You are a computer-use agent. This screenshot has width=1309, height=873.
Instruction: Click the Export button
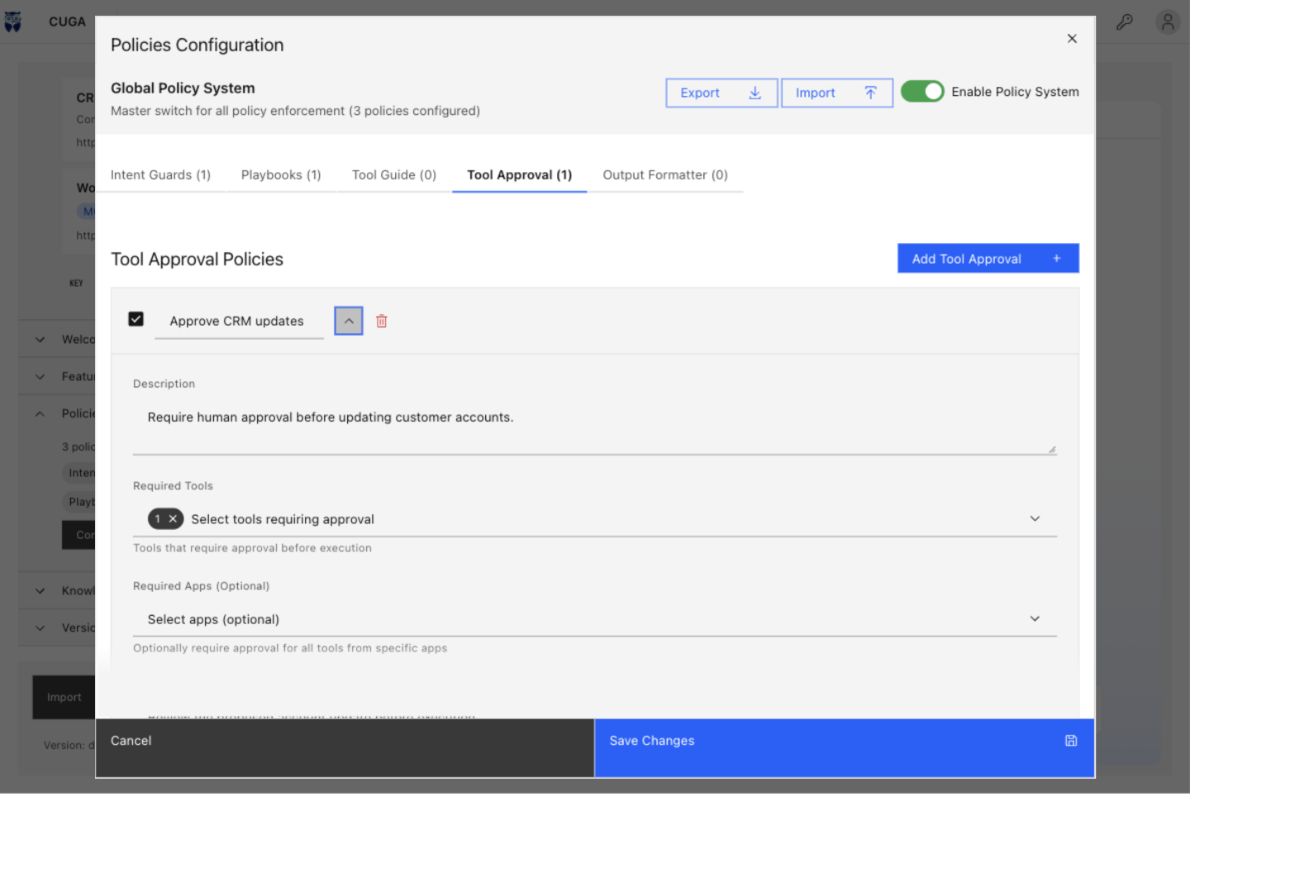(722, 93)
